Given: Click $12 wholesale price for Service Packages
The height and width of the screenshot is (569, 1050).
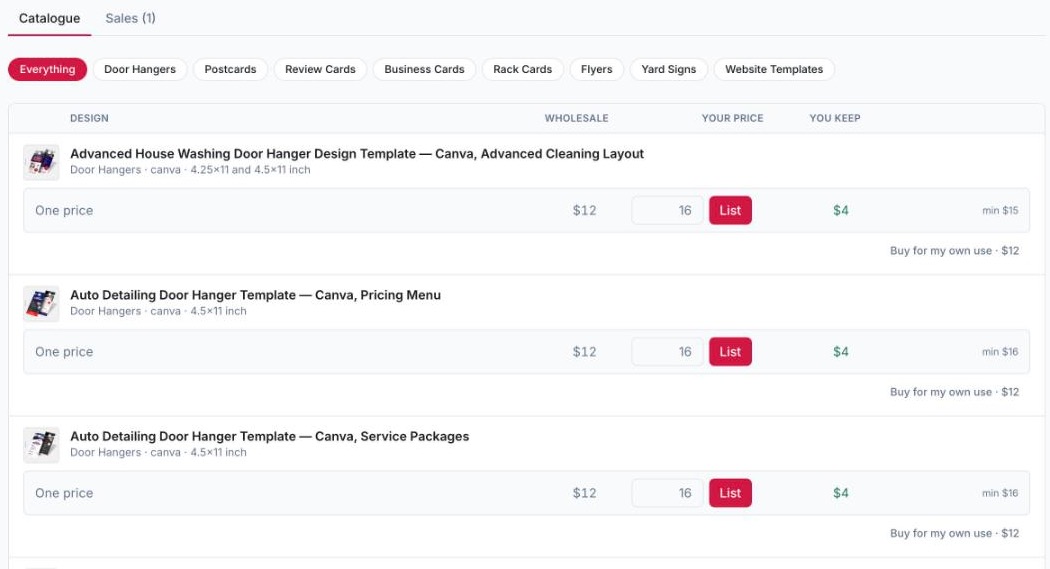Looking at the screenshot, I should tap(585, 493).
